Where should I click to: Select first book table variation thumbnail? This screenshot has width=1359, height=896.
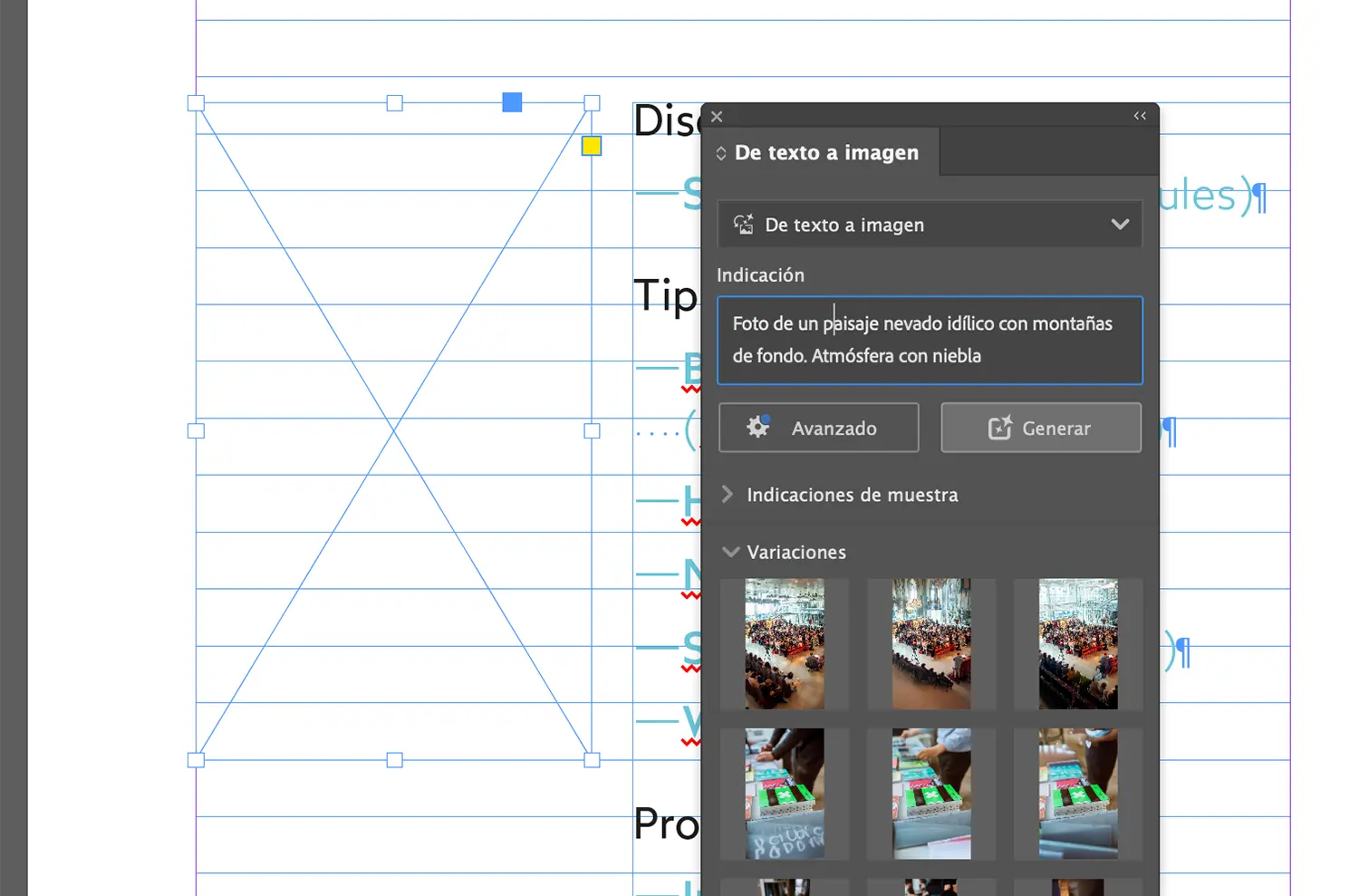[x=785, y=794]
